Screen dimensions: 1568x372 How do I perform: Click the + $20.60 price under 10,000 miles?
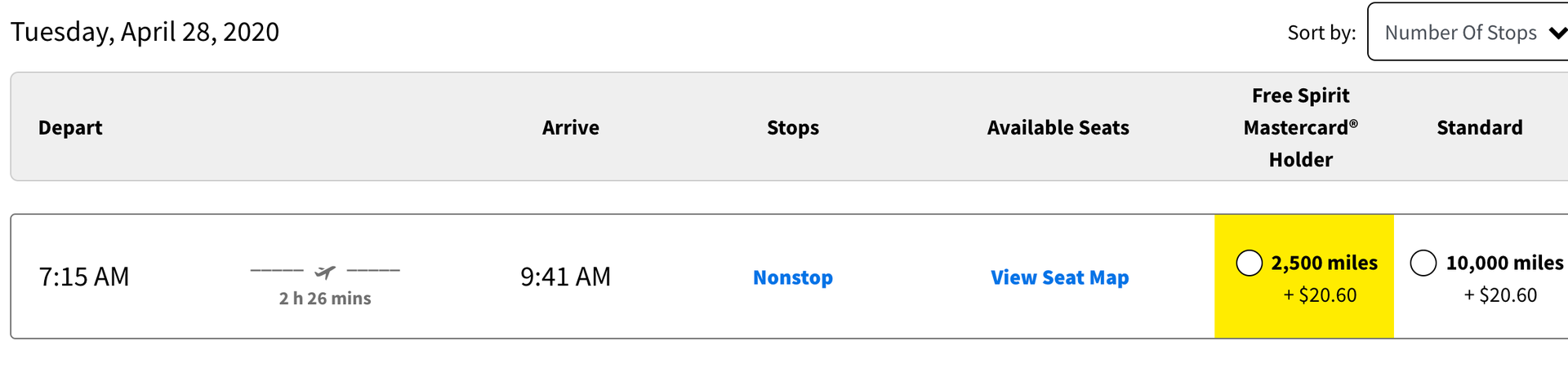[1500, 295]
